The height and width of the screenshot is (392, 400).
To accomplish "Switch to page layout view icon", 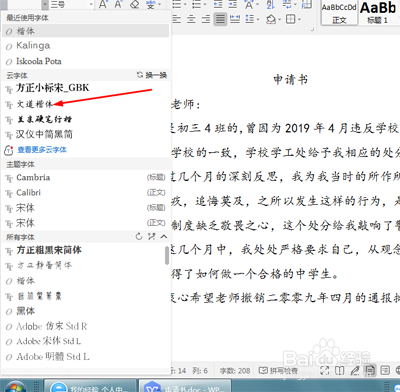I will coord(370,370).
